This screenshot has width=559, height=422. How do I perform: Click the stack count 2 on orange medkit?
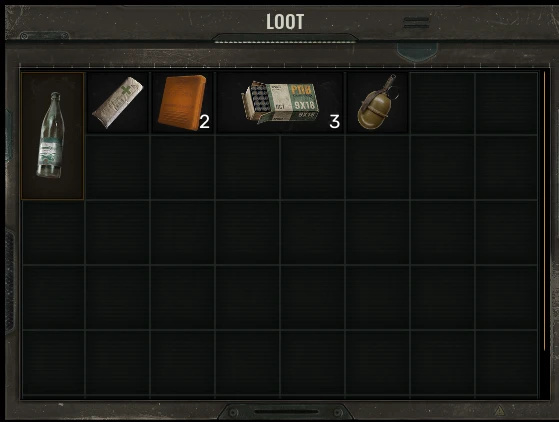point(204,122)
